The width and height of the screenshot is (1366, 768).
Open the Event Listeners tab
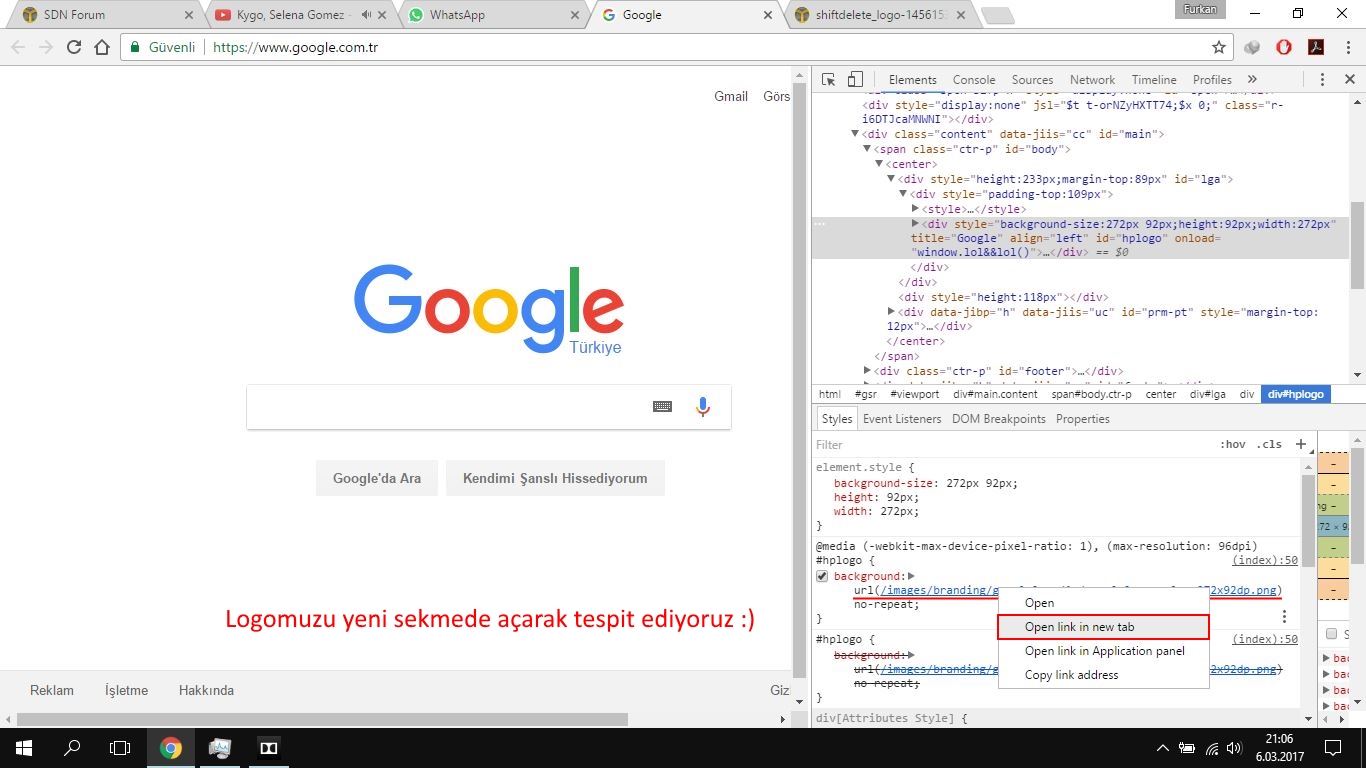(902, 419)
